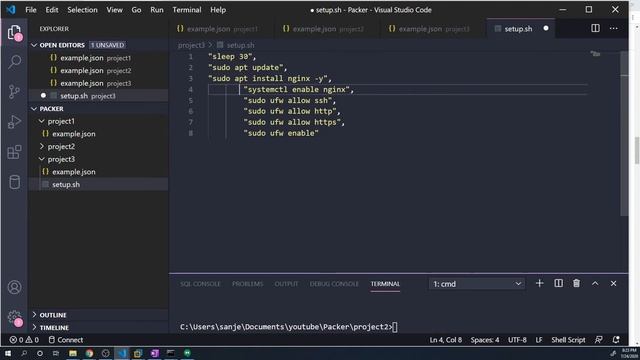This screenshot has width=640, height=360.
Task: Split the terminal panel
Action: (558, 283)
